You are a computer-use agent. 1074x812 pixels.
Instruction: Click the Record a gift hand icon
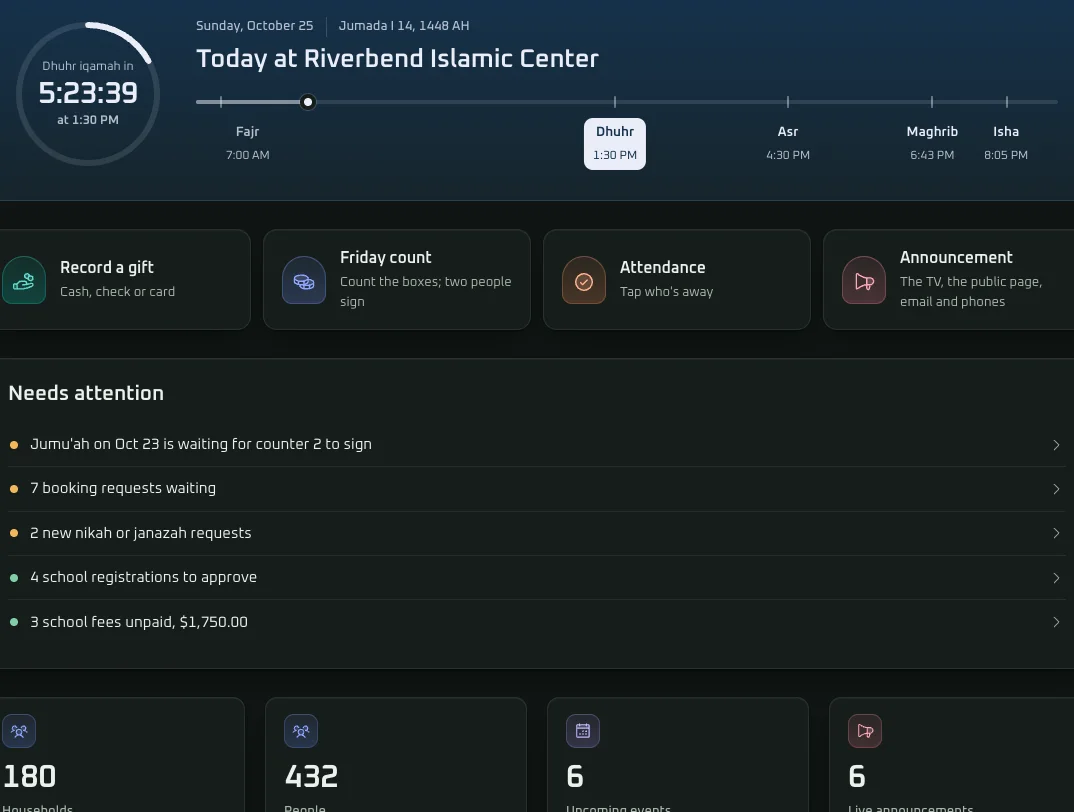click(23, 280)
